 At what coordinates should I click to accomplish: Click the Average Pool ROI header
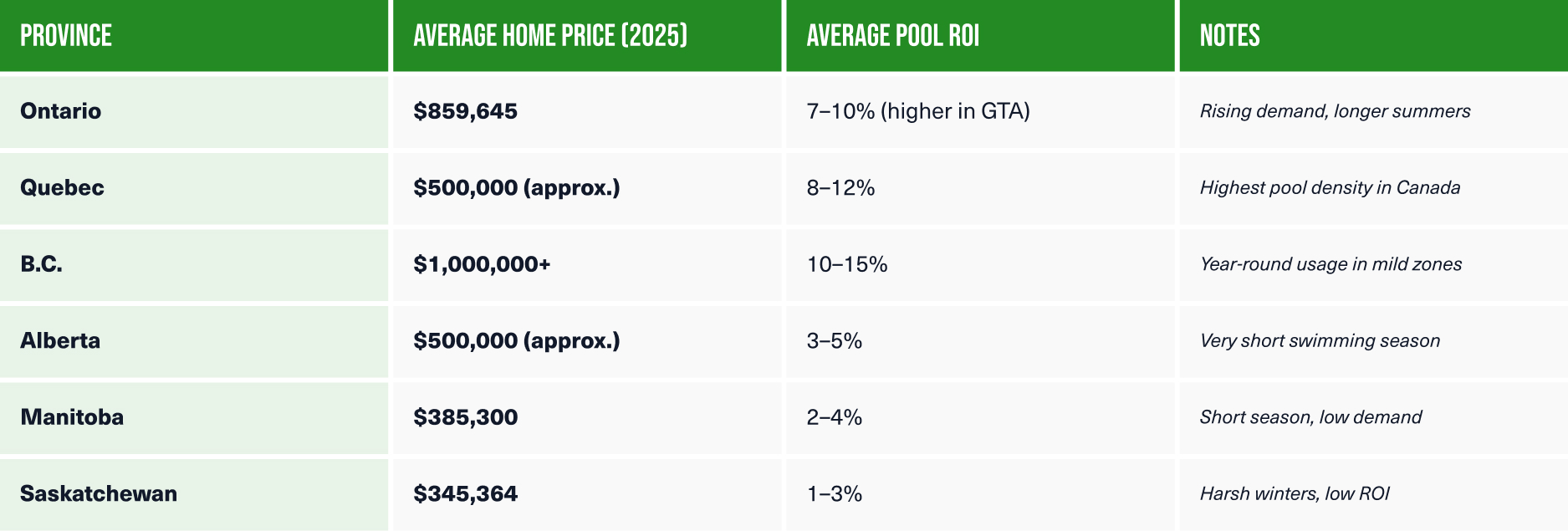tap(892, 36)
